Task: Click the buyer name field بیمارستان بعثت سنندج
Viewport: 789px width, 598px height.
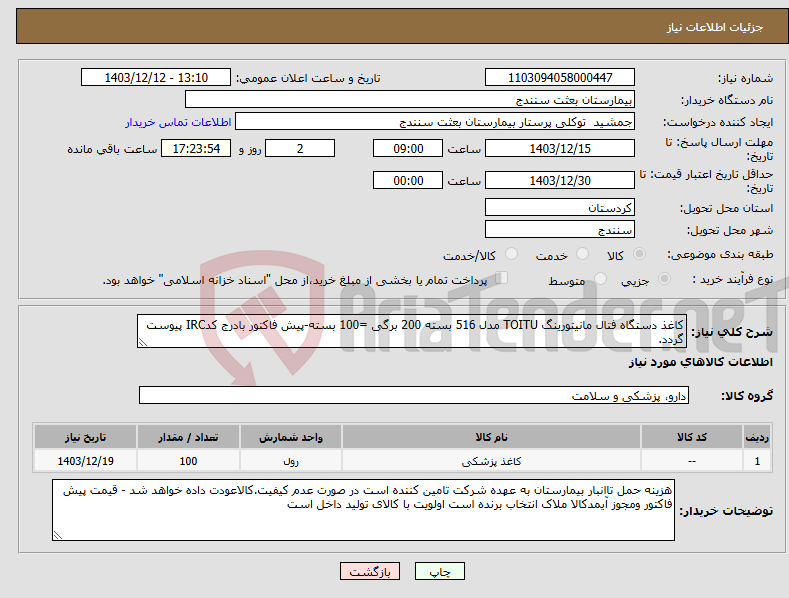Action: (410, 99)
